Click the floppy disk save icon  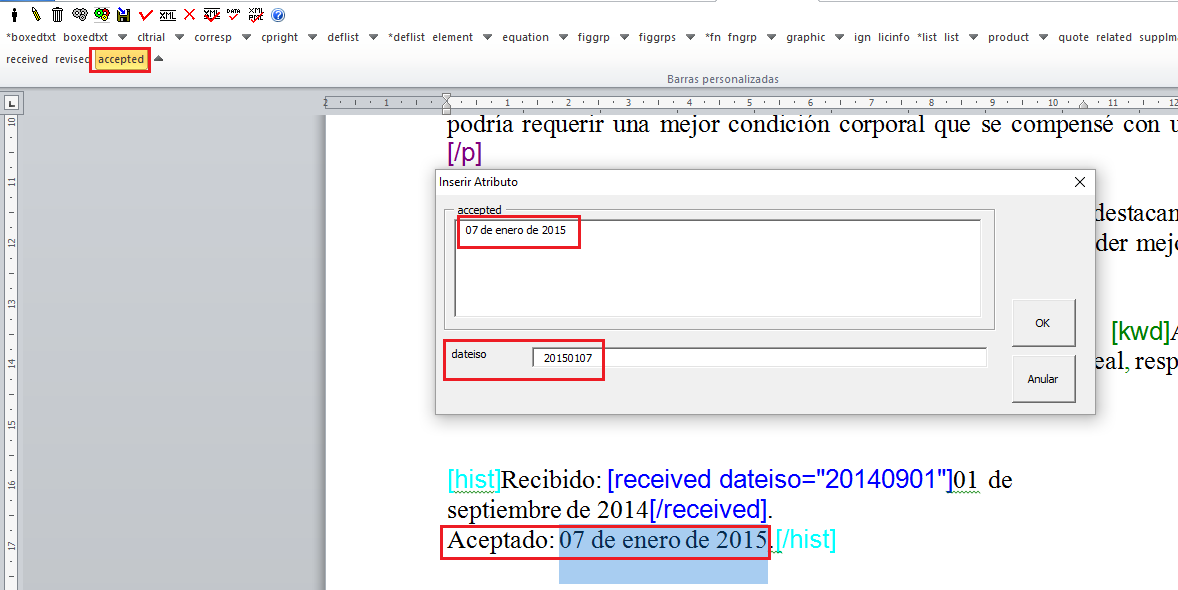click(123, 15)
